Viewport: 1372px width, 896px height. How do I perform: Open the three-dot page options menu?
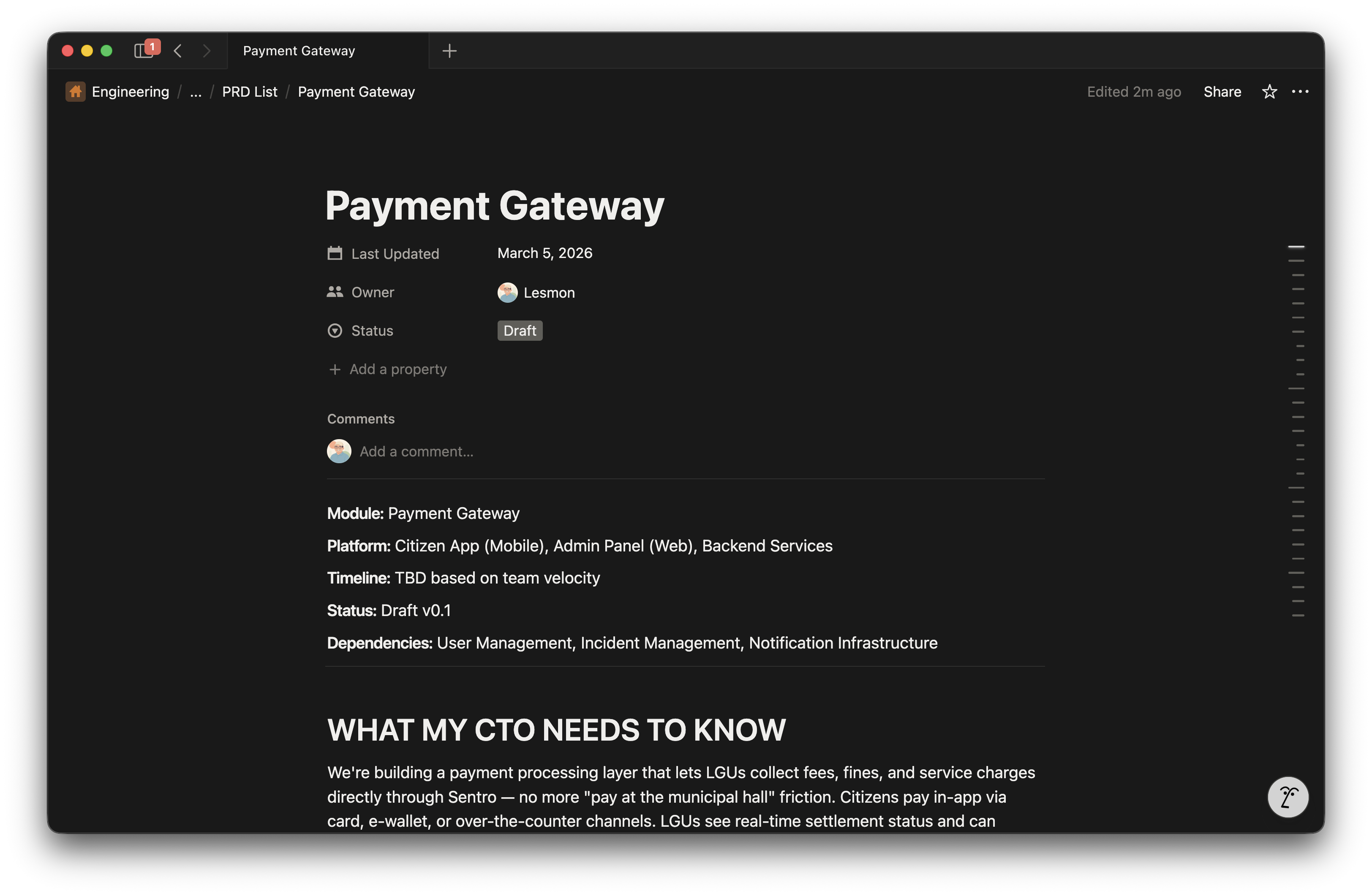pyautogui.click(x=1299, y=92)
